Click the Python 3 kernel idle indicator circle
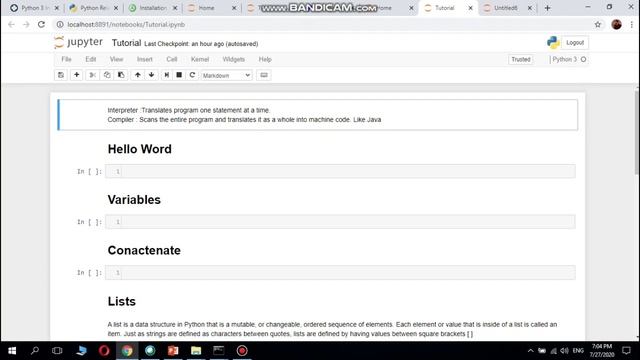This screenshot has width=640, height=360. coord(583,60)
